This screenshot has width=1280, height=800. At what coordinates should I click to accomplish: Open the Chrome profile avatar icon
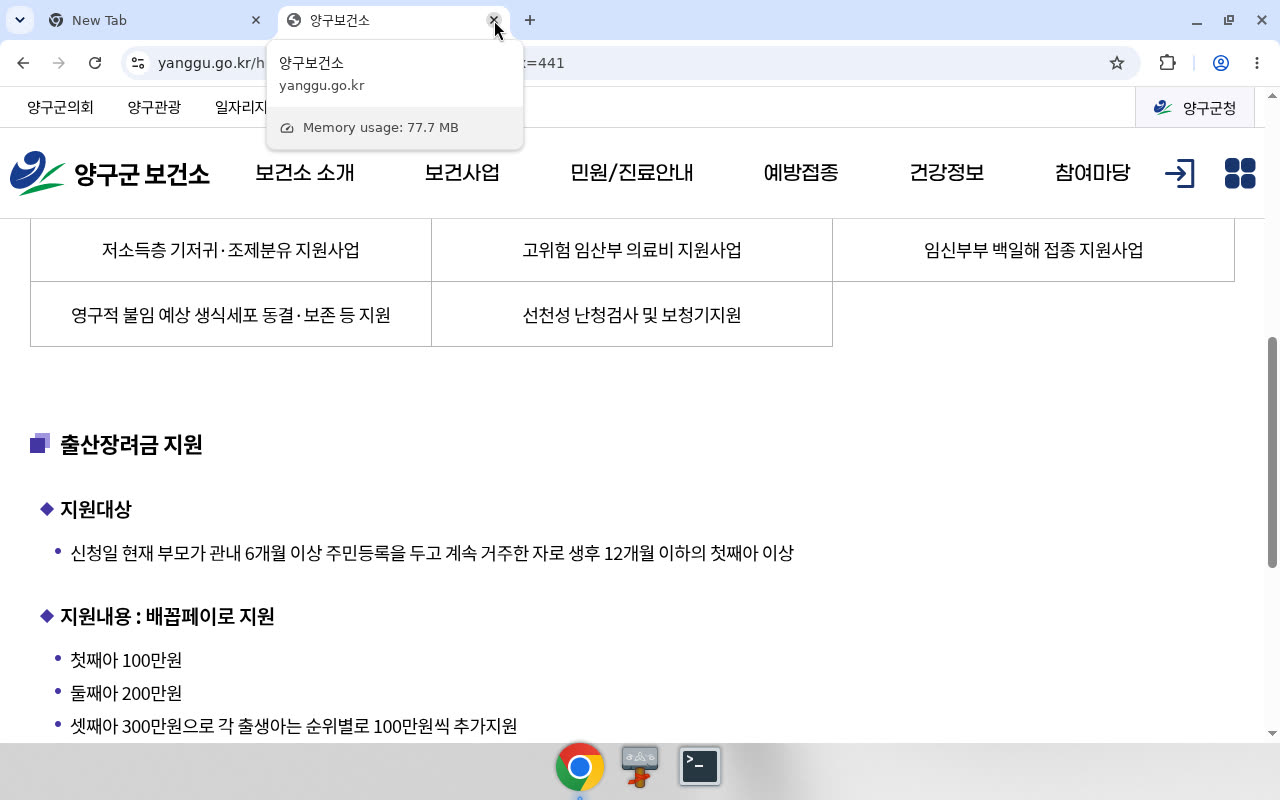pos(1221,63)
